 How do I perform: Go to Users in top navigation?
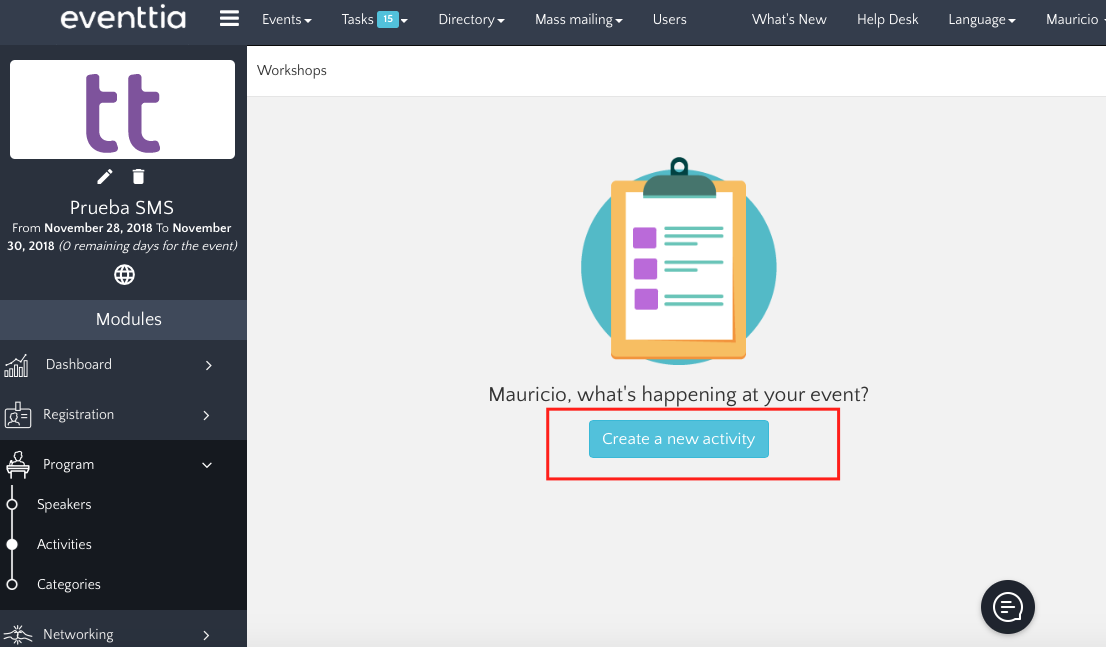point(669,19)
